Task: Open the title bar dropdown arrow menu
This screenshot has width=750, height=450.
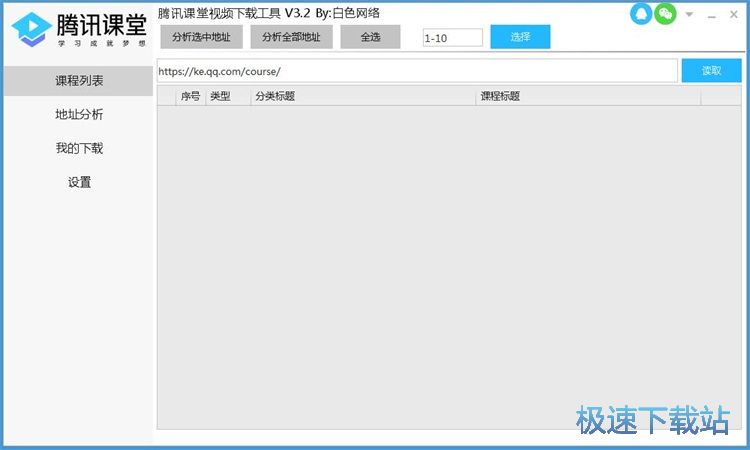Action: [x=689, y=14]
